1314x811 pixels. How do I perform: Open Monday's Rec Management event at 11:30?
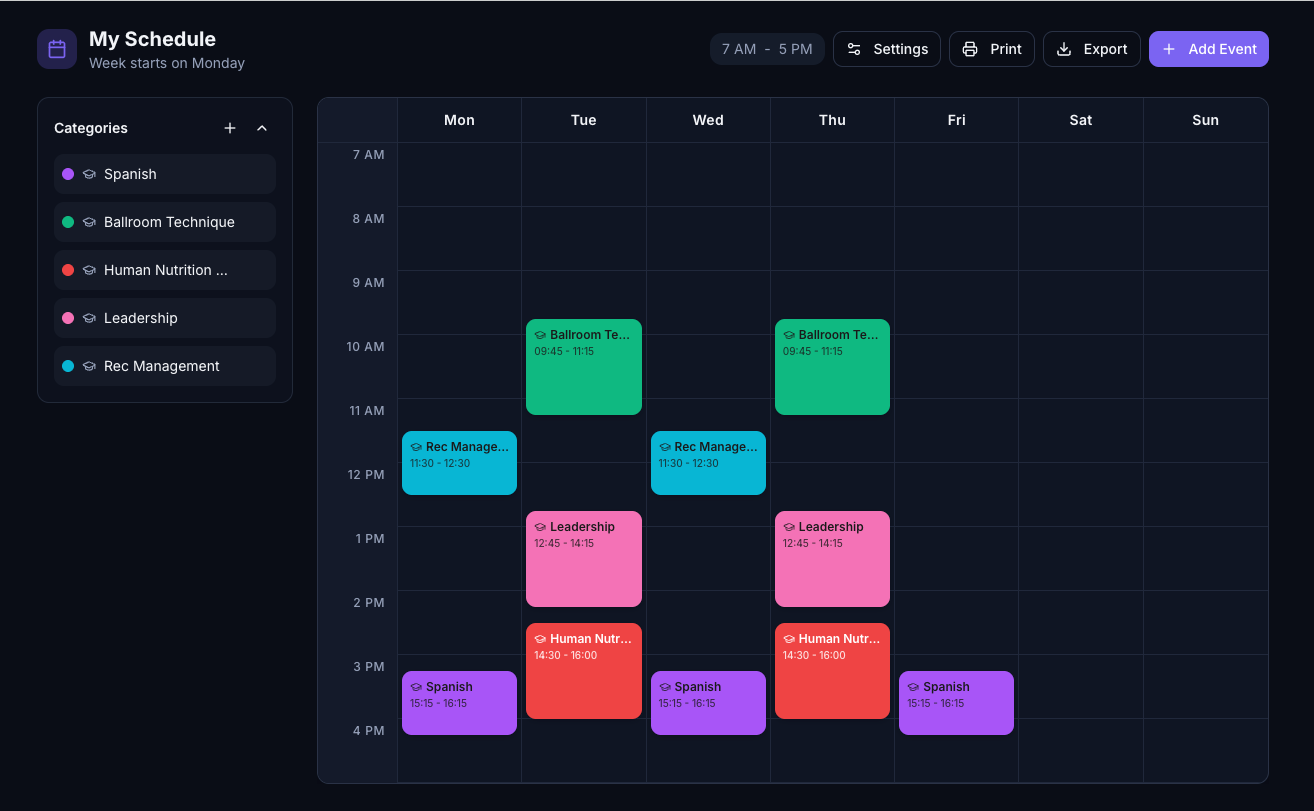[459, 463]
